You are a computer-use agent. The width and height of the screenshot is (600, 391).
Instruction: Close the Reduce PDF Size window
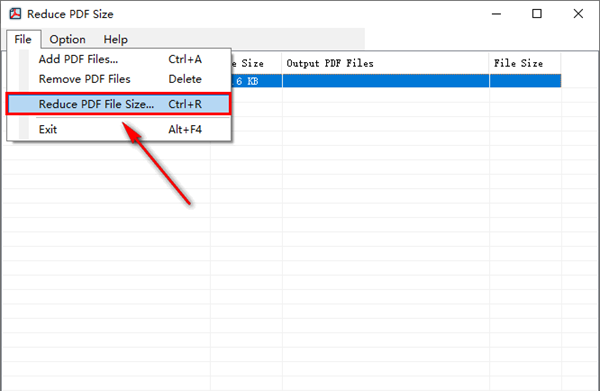(578, 14)
